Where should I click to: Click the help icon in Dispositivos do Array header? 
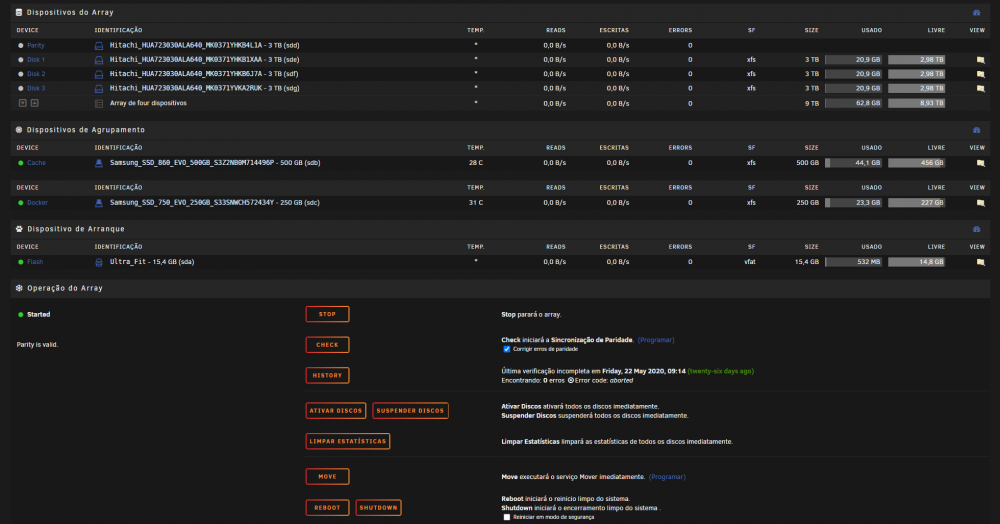tap(976, 13)
